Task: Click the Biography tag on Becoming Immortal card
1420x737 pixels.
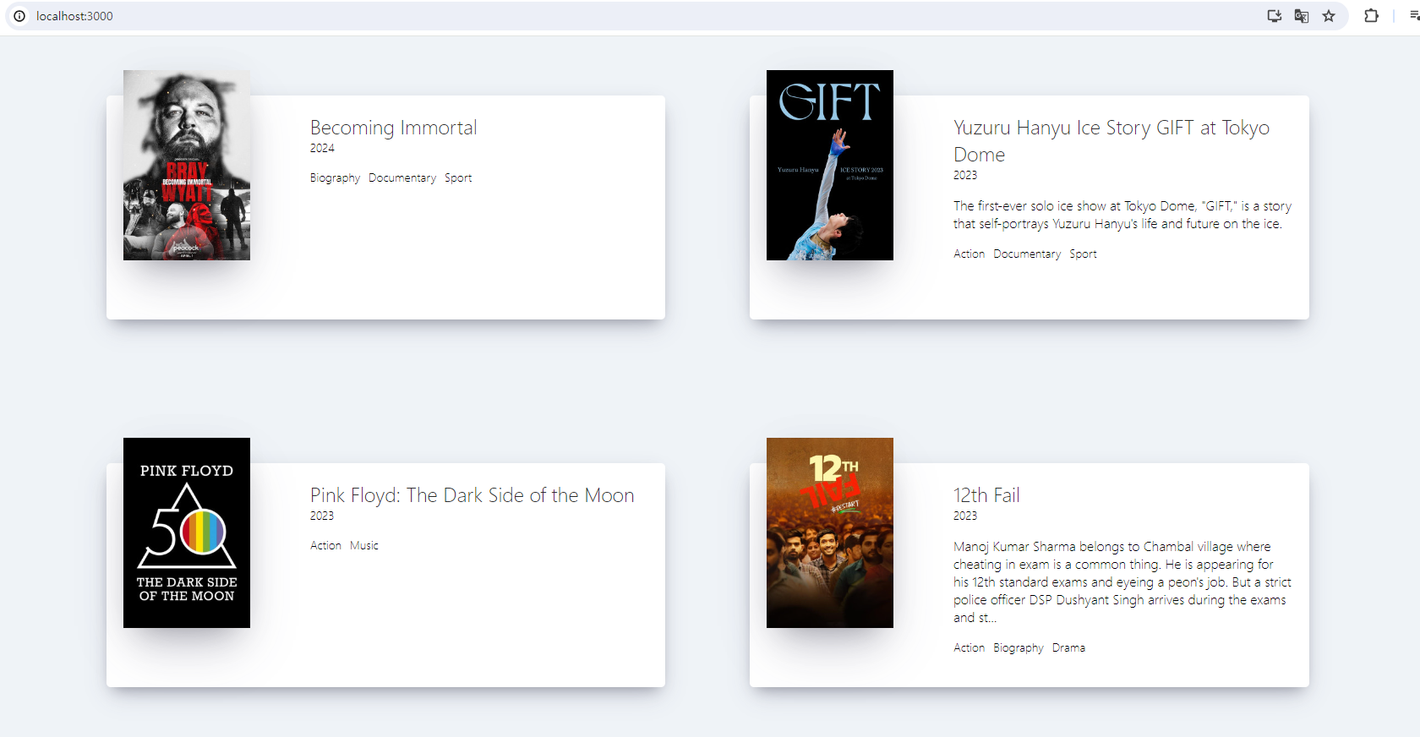Action: pos(335,178)
